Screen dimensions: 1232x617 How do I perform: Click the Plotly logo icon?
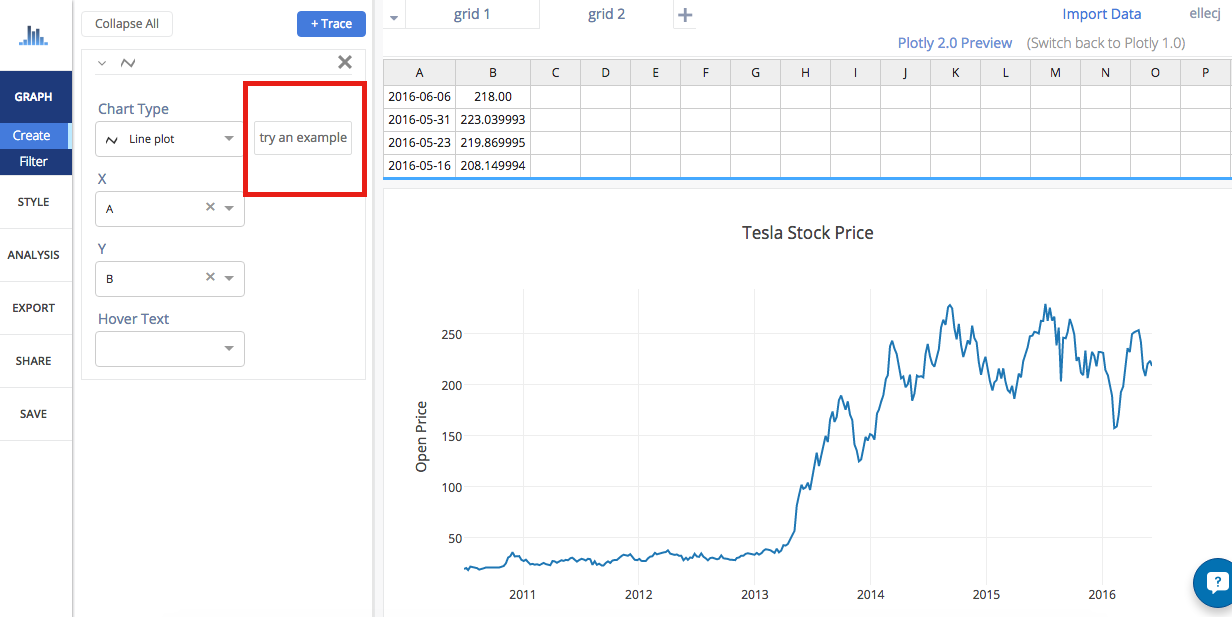coord(34,36)
